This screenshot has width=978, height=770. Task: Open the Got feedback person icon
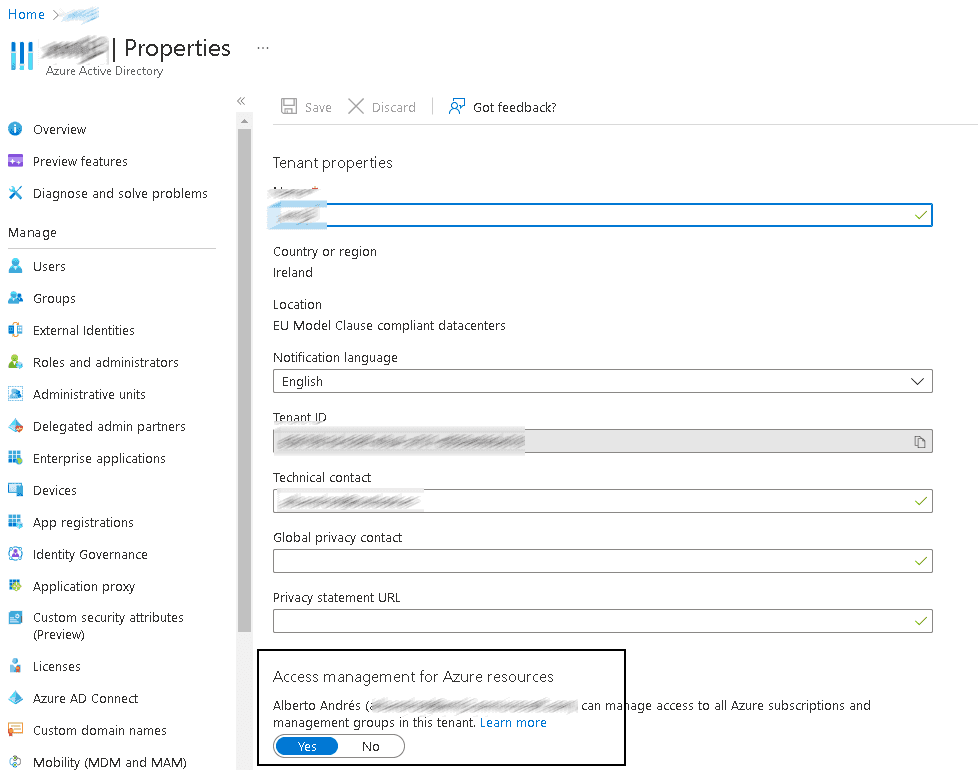click(457, 107)
